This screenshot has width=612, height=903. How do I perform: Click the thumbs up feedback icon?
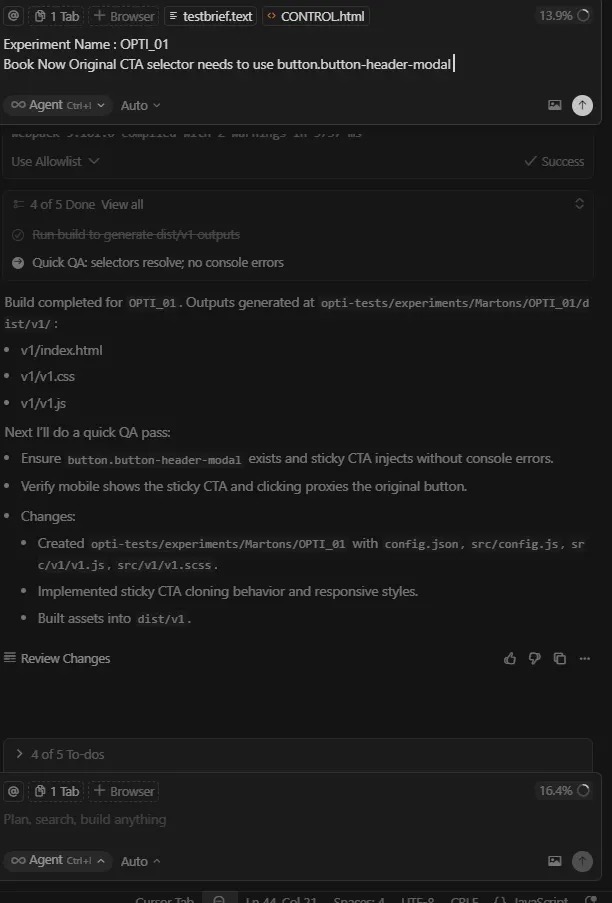click(x=511, y=659)
